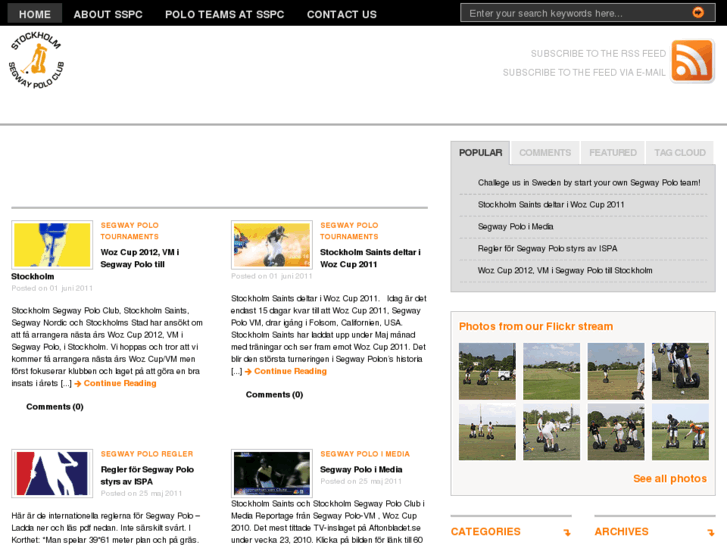Open popular post Stockholm Saints deltar i Woz Cup 2011

(x=551, y=205)
